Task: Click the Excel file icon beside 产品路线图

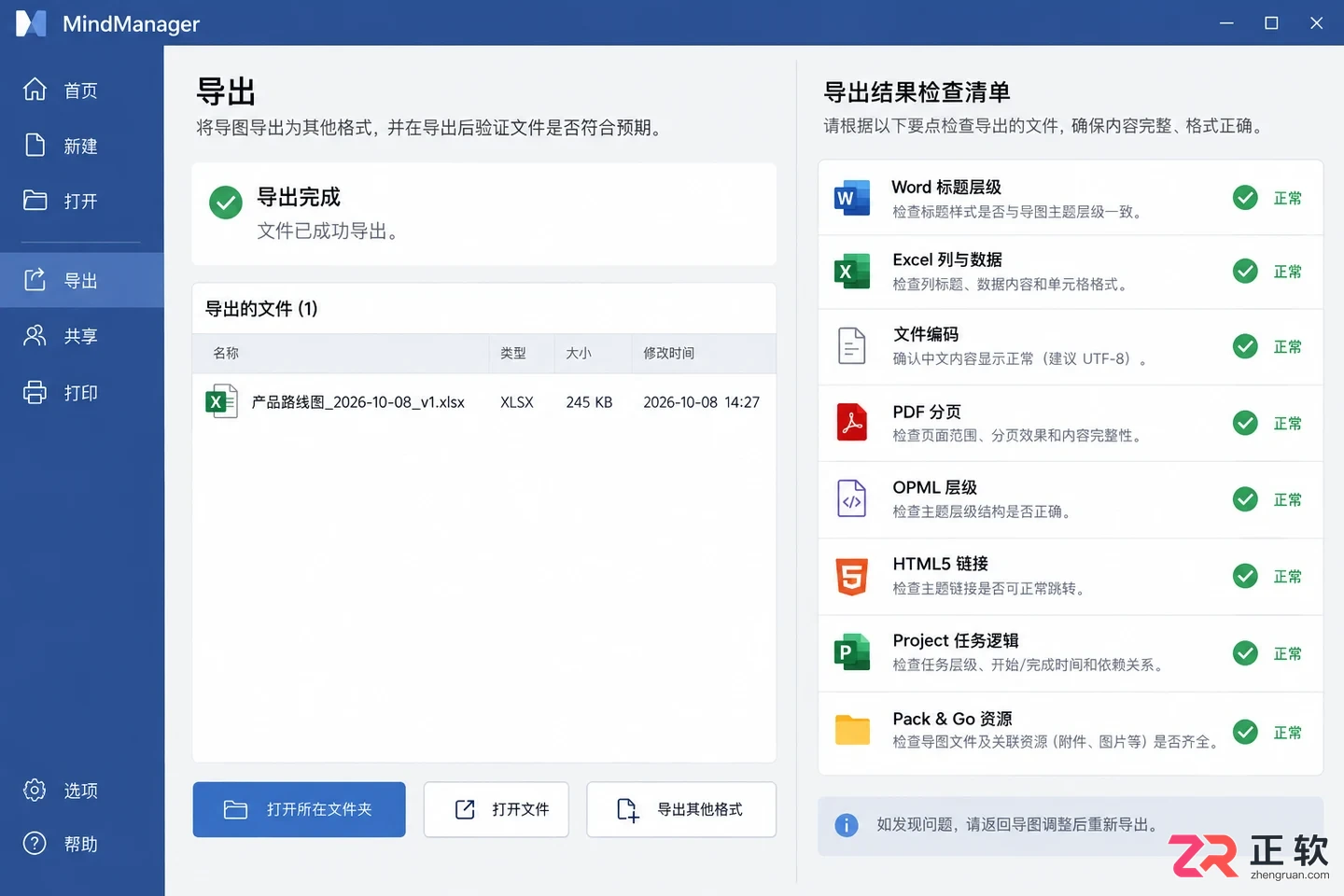Action: [221, 401]
